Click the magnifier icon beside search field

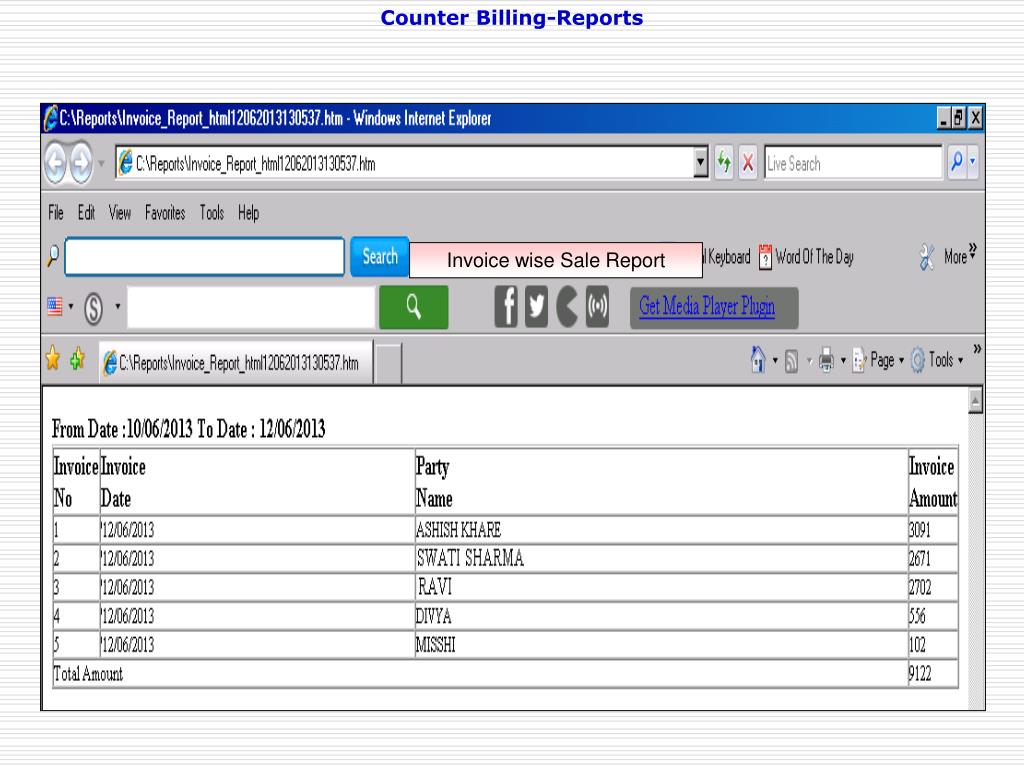pos(53,256)
